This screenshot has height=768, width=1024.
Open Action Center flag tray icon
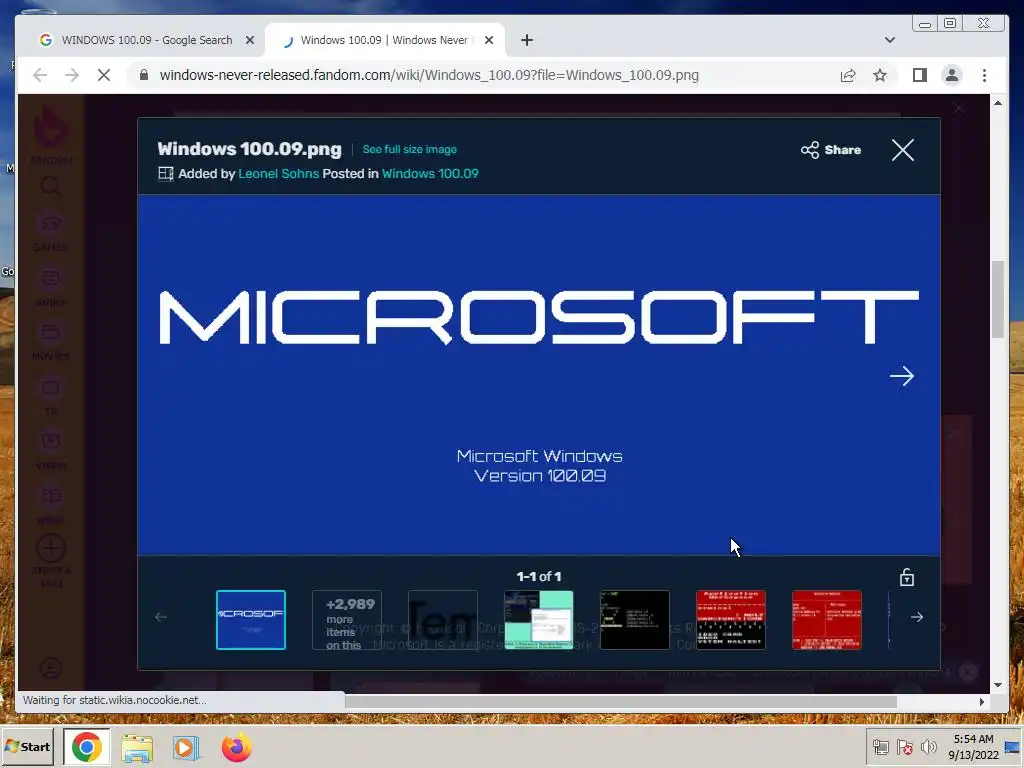pyautogui.click(x=904, y=748)
